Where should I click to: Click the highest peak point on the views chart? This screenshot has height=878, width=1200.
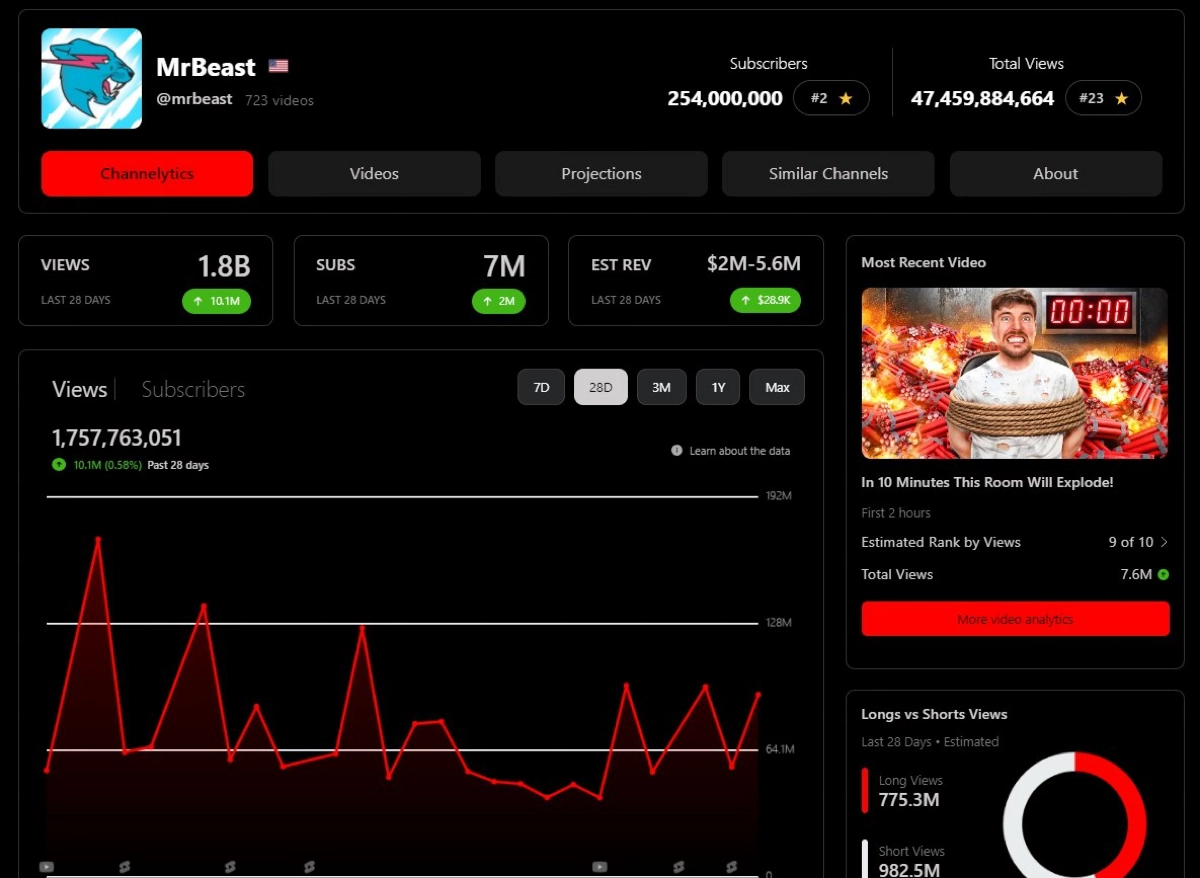tap(98, 539)
